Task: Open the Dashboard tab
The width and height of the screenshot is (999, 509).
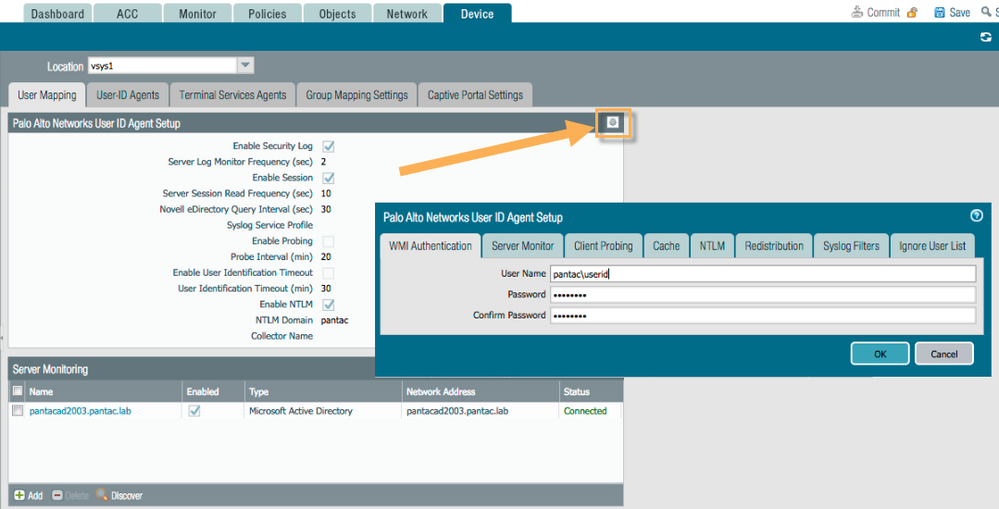Action: pos(57,13)
